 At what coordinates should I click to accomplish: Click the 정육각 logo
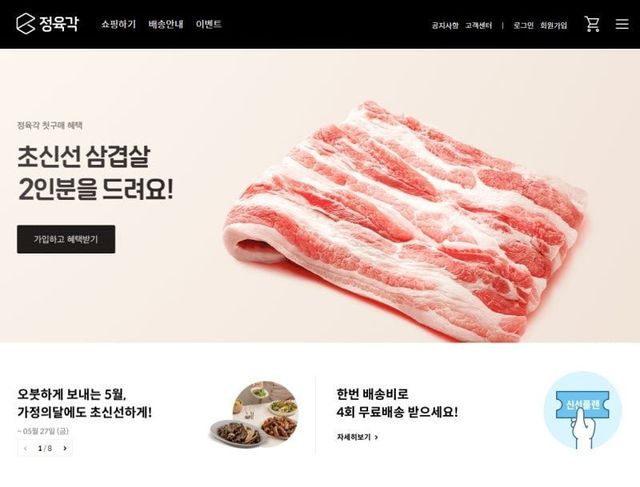click(47, 24)
